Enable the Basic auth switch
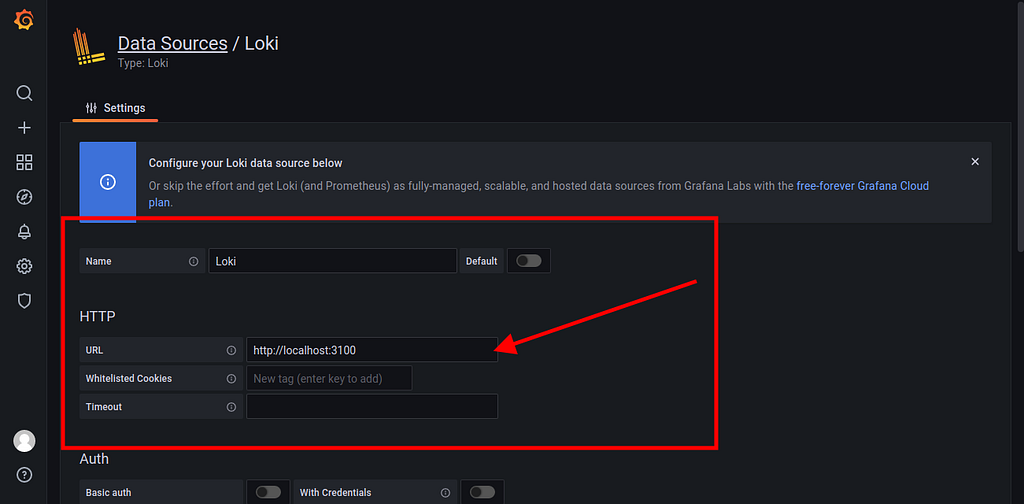Image resolution: width=1024 pixels, height=504 pixels. pyautogui.click(x=268, y=492)
